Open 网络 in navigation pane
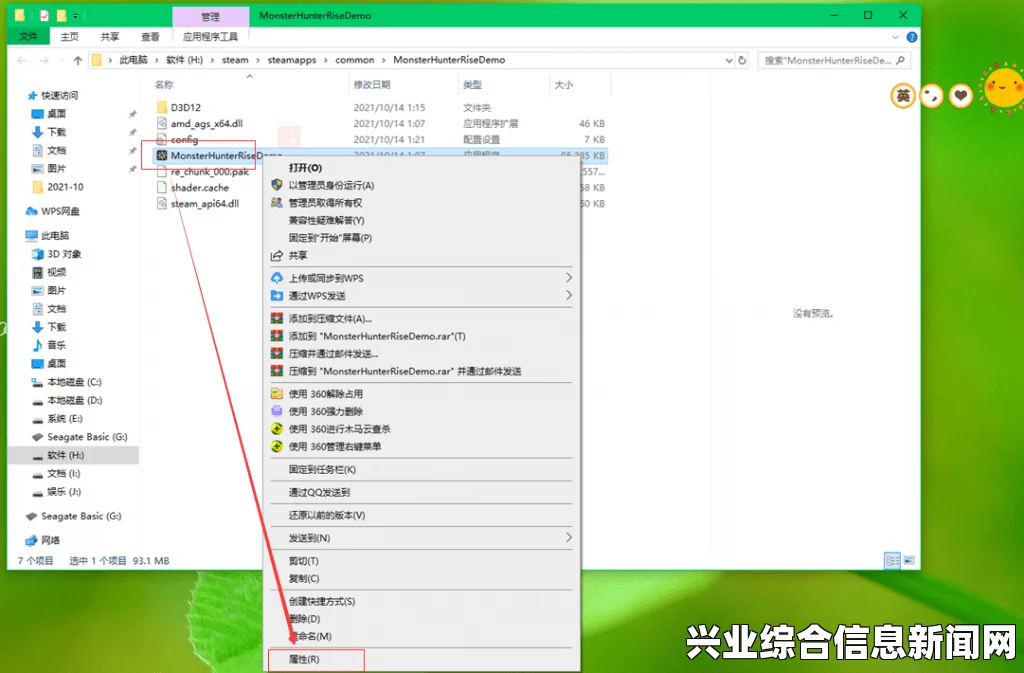 pos(50,540)
